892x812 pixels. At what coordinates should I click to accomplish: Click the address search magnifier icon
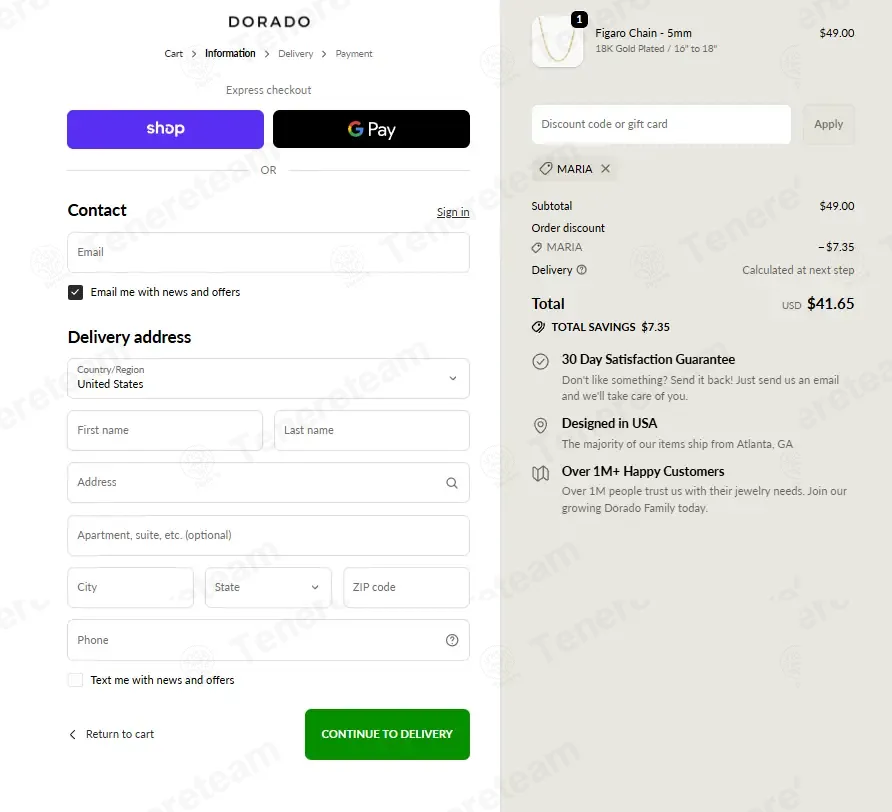[452, 483]
